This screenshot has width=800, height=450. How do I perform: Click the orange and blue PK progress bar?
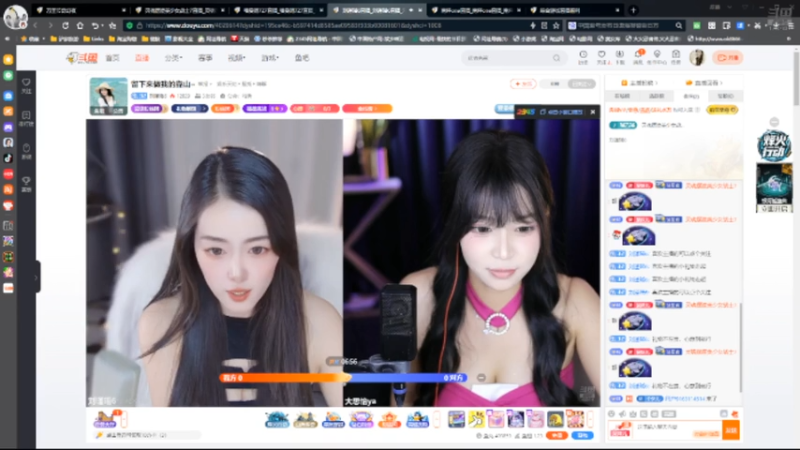[343, 378]
